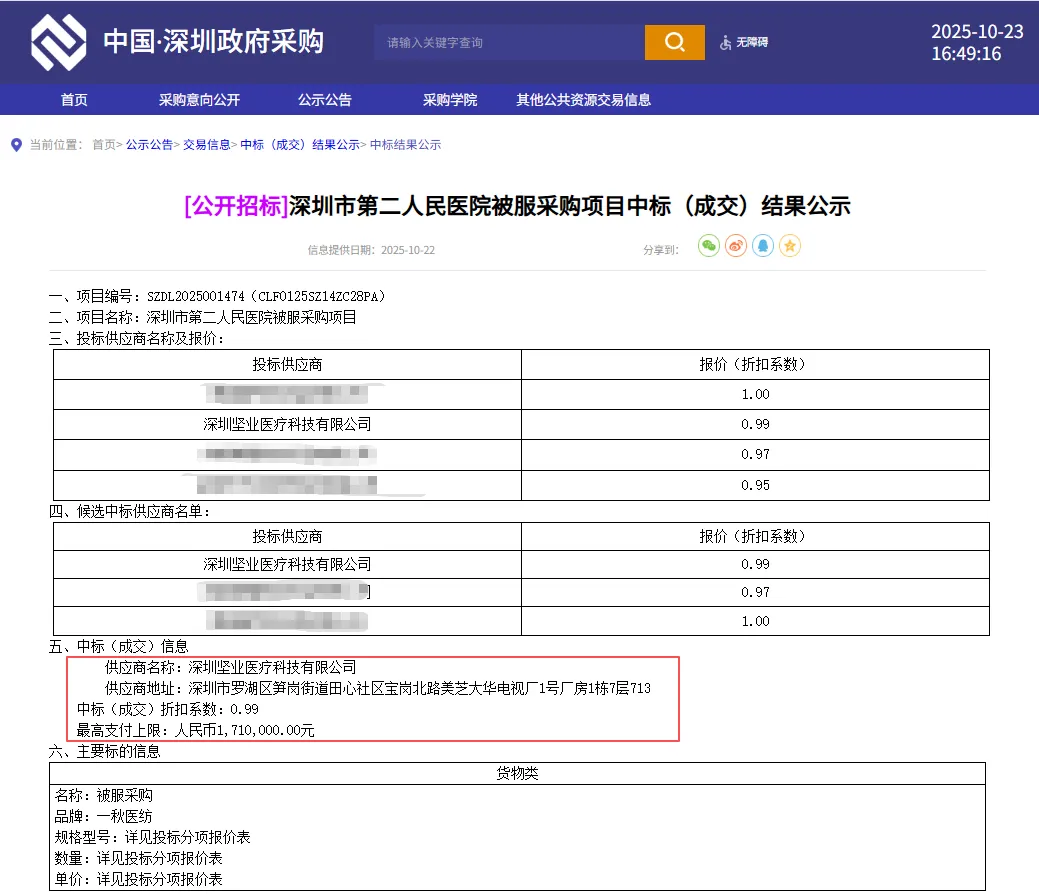Click the location pin breadcrumb icon
The height and width of the screenshot is (894, 1039).
[16, 145]
